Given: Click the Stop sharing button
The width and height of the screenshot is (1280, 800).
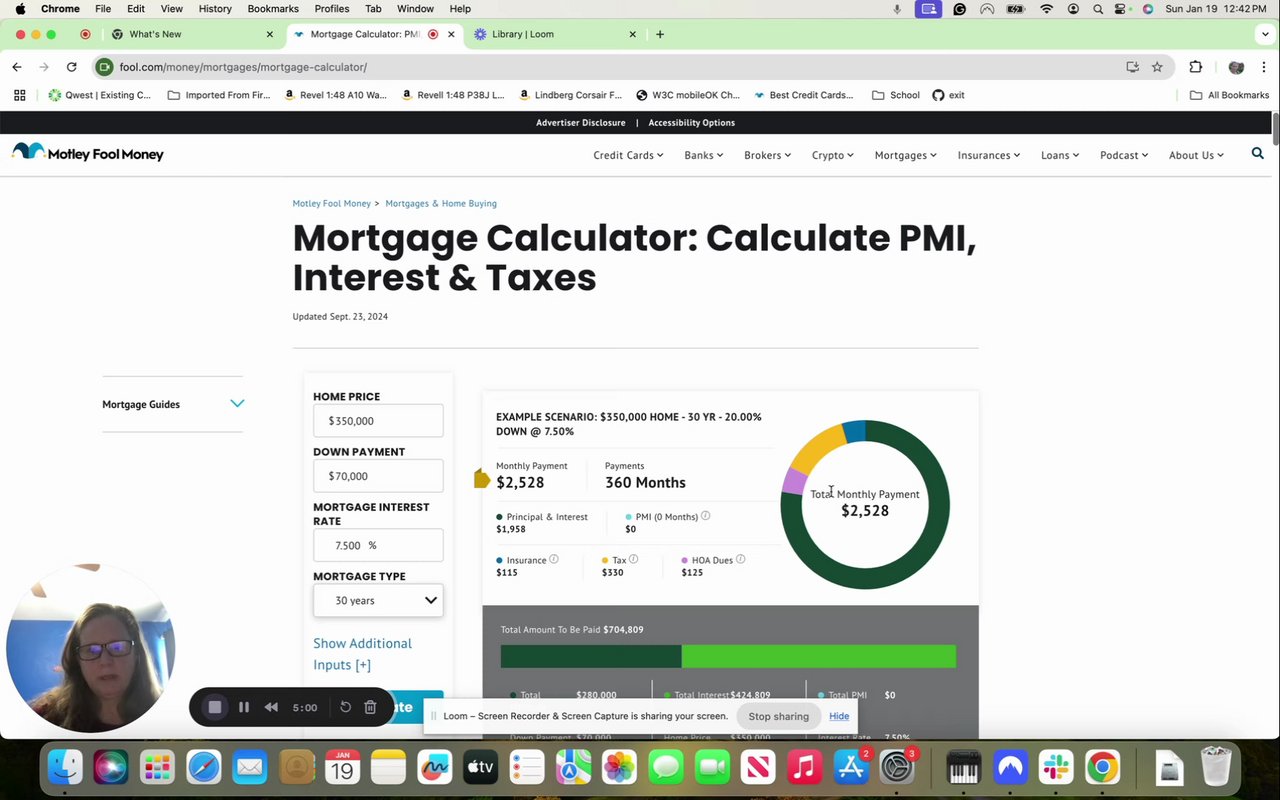Looking at the screenshot, I should [x=778, y=716].
